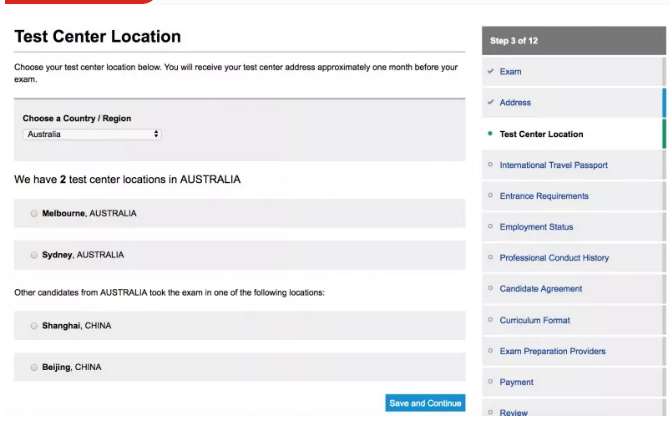The height and width of the screenshot is (430, 670).
Task: Open the Choose a Country / Region dropdown
Action: [x=92, y=133]
